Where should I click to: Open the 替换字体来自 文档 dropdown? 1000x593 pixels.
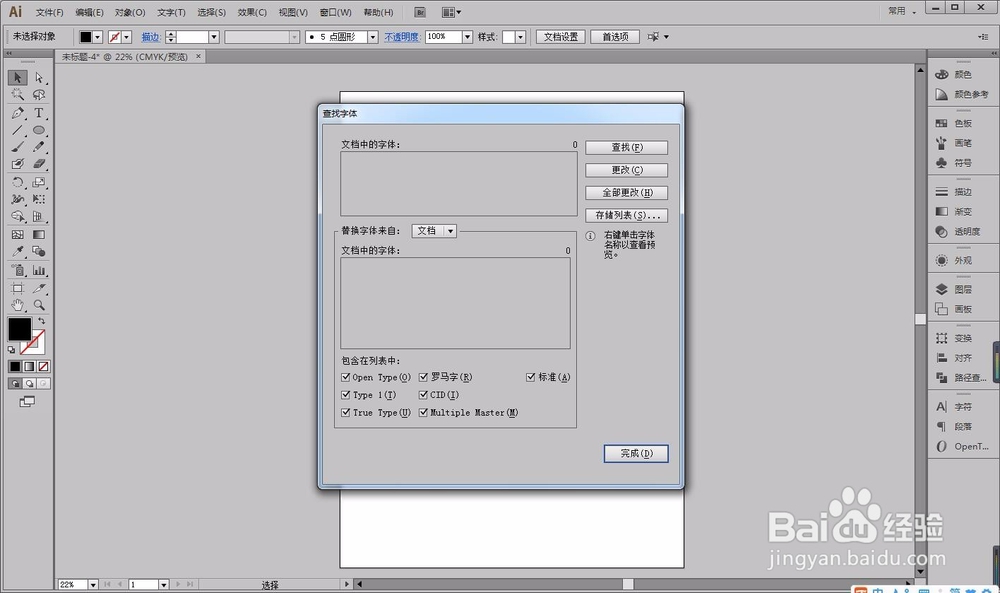coord(434,231)
